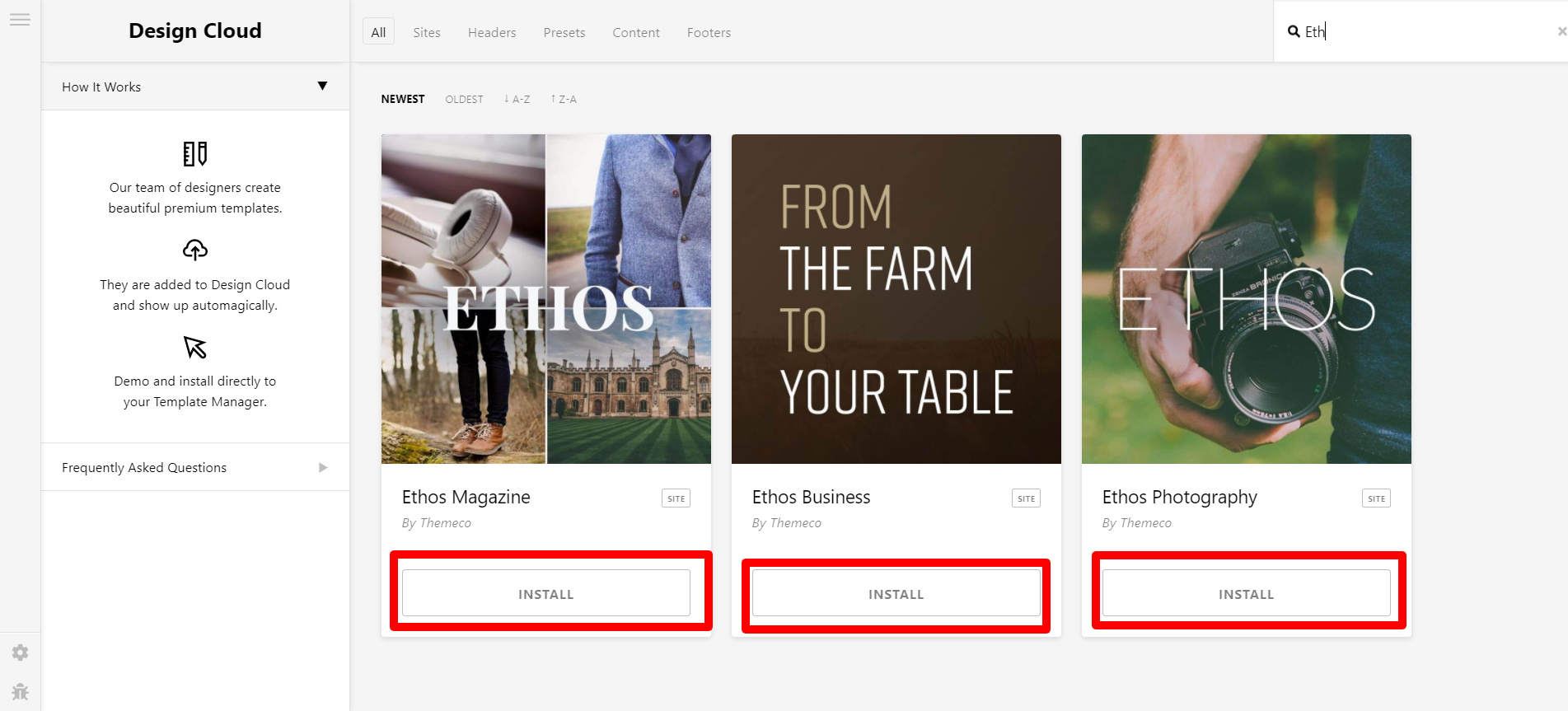Click By Themeco under Ethos Magazine

(437, 523)
